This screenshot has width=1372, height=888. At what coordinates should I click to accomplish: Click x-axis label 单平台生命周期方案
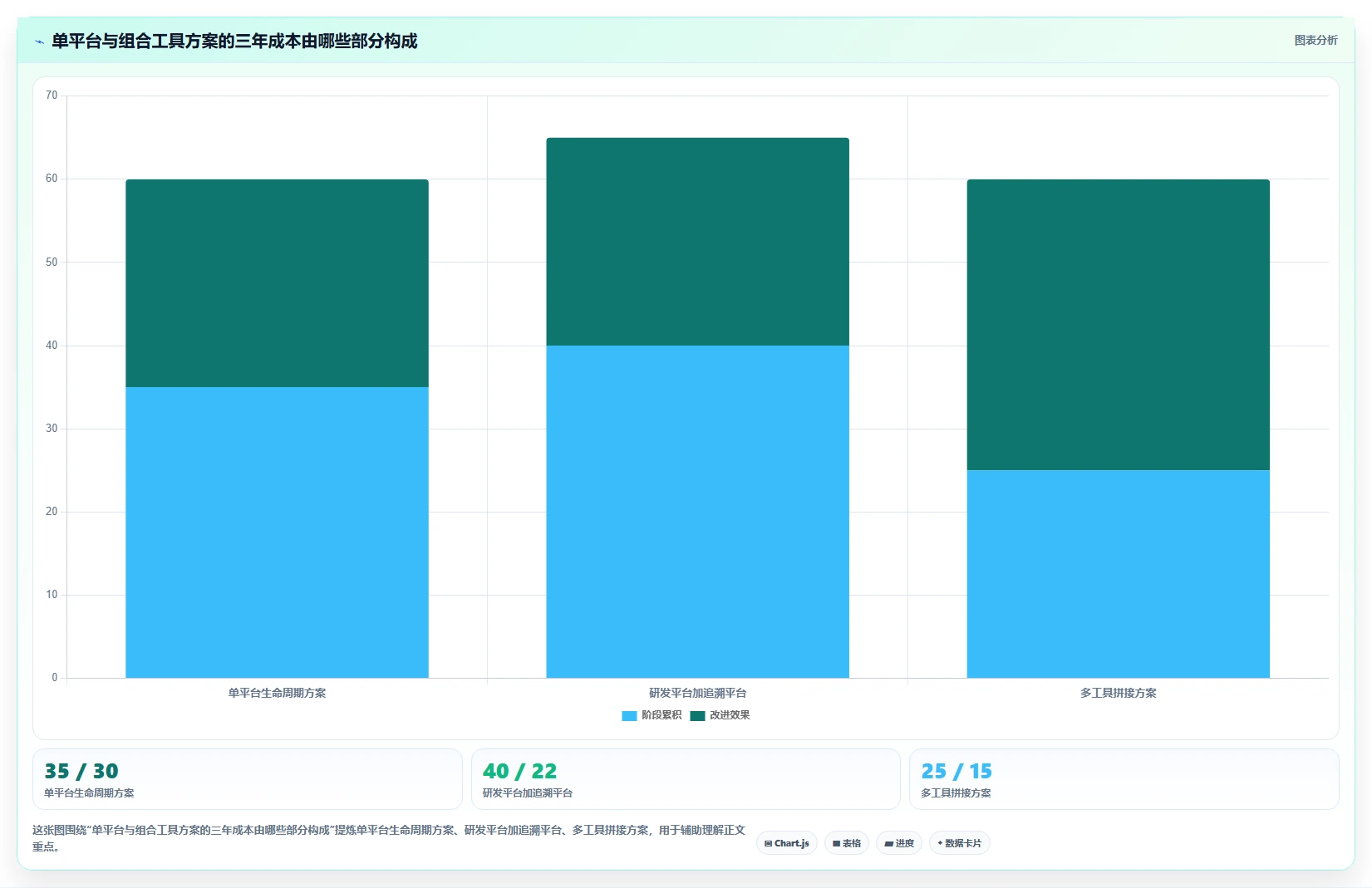point(277,693)
